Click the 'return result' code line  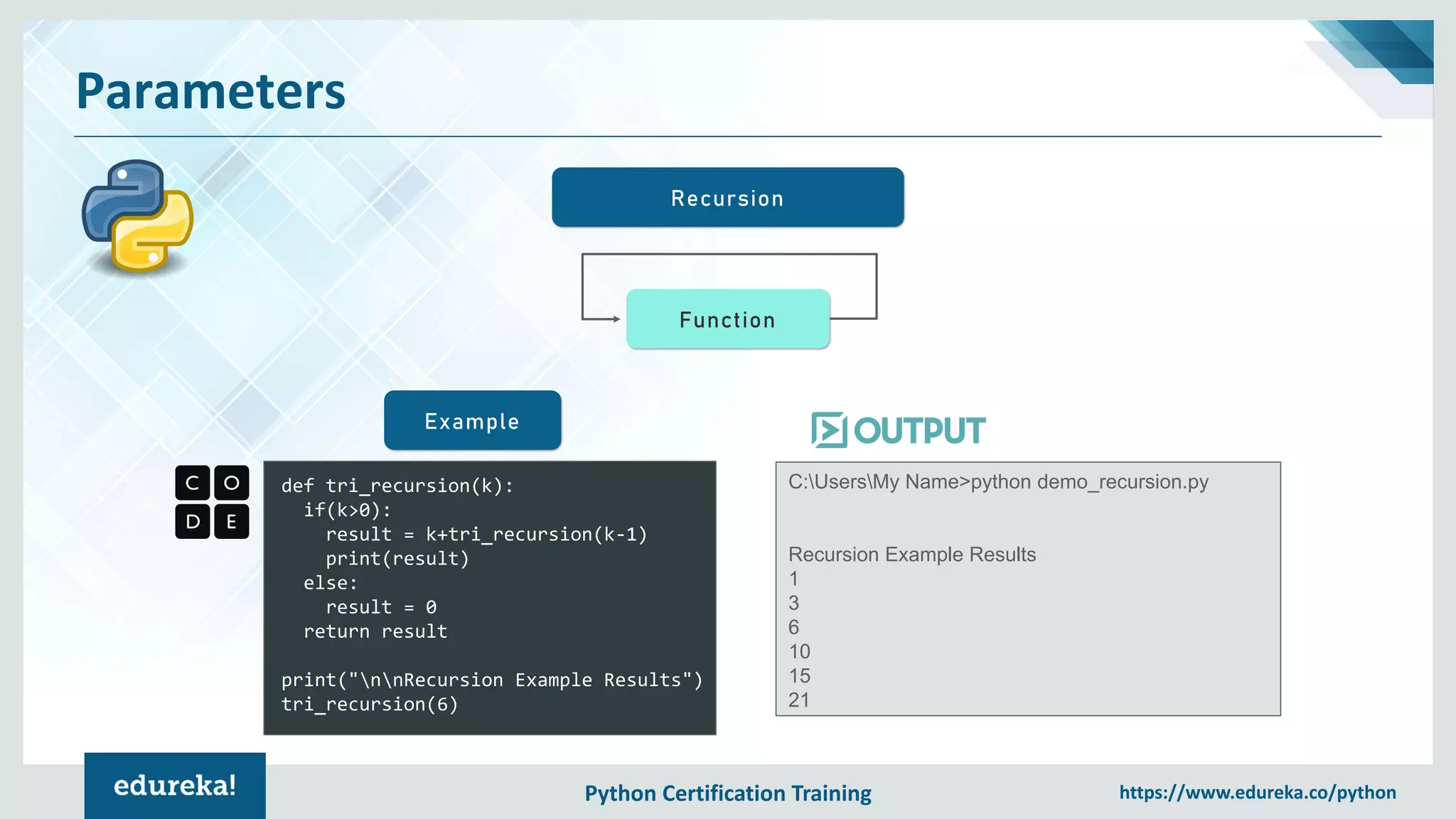click(x=375, y=631)
